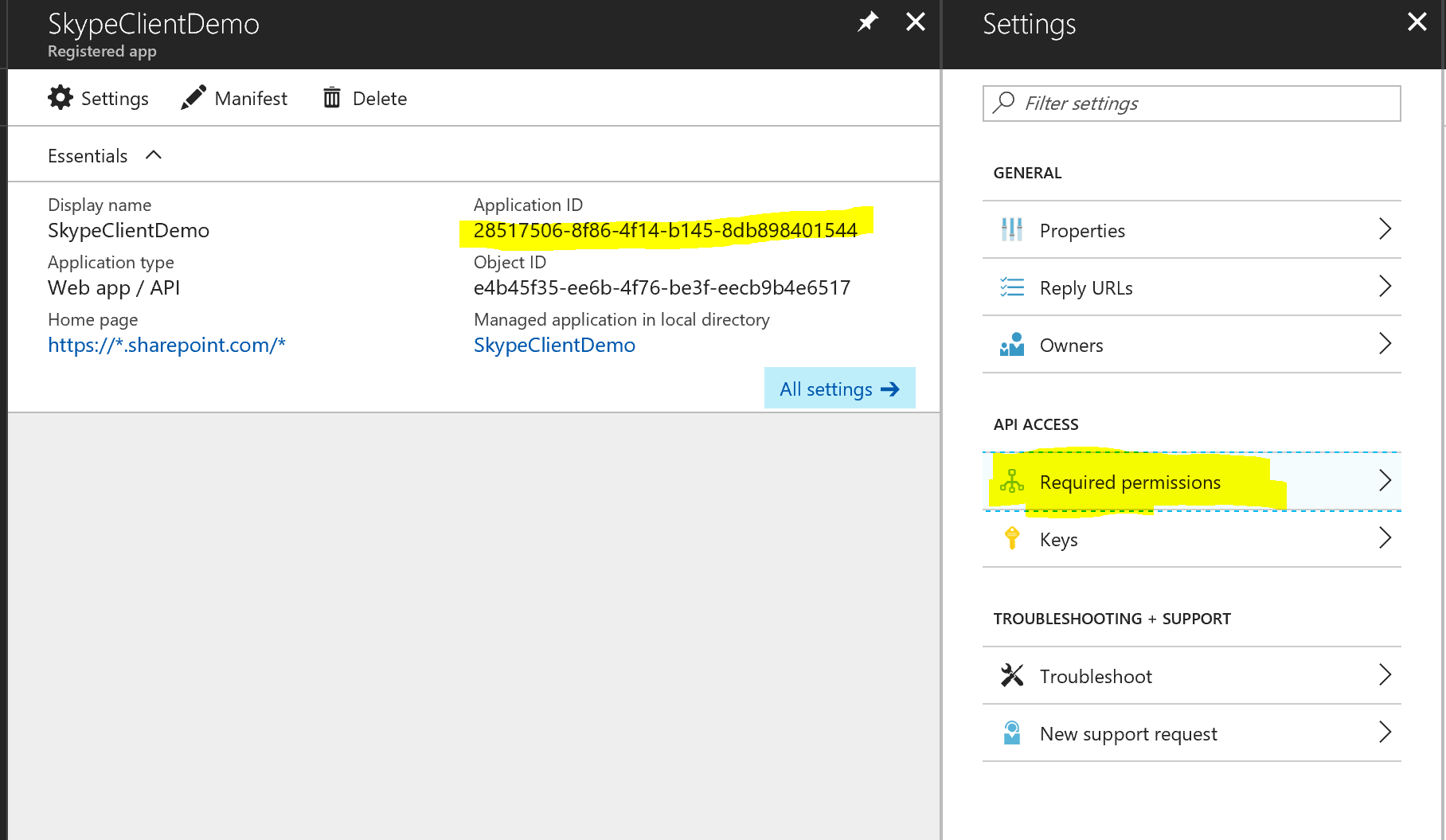Open the Properties settings label
Image resolution: width=1446 pixels, height=840 pixels.
tap(1082, 231)
